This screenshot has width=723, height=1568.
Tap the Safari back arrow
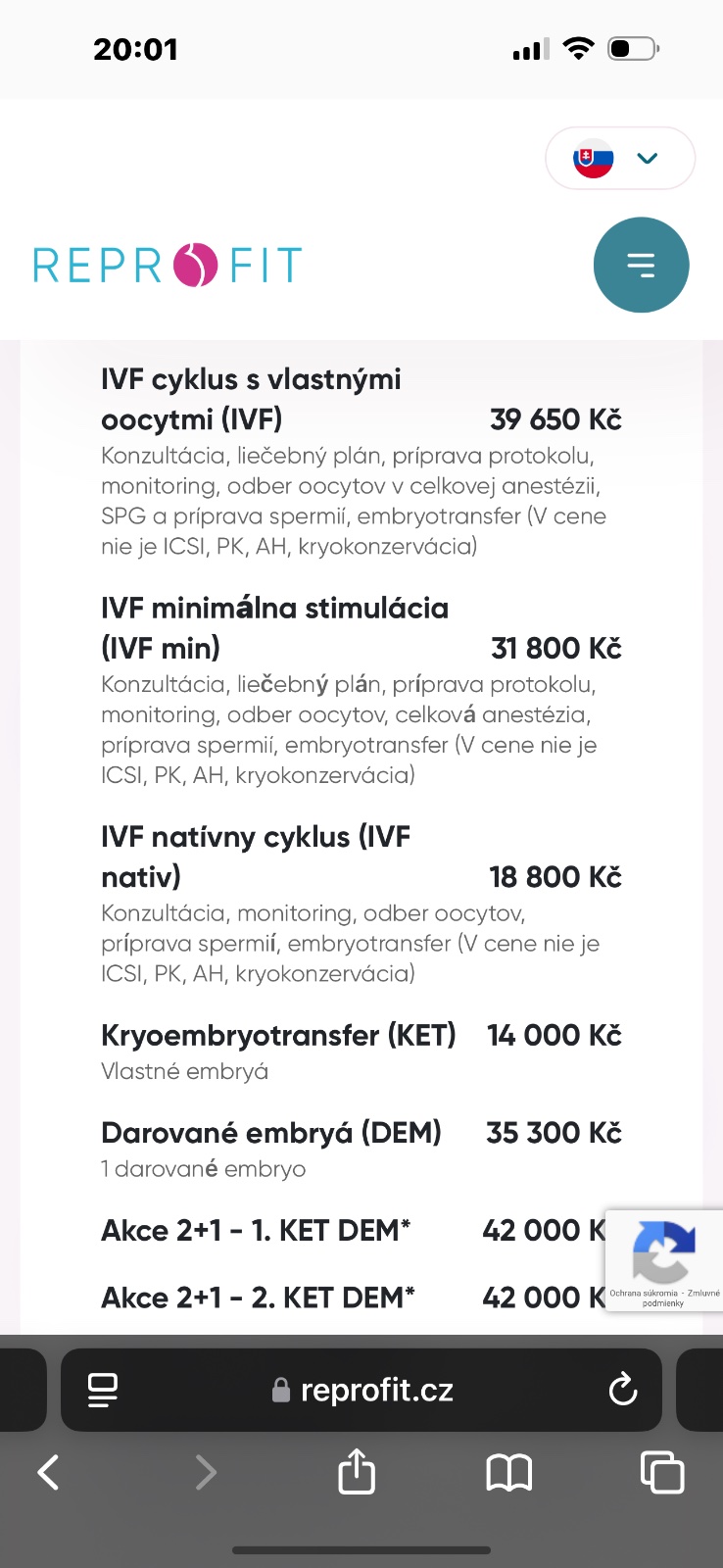point(48,1472)
